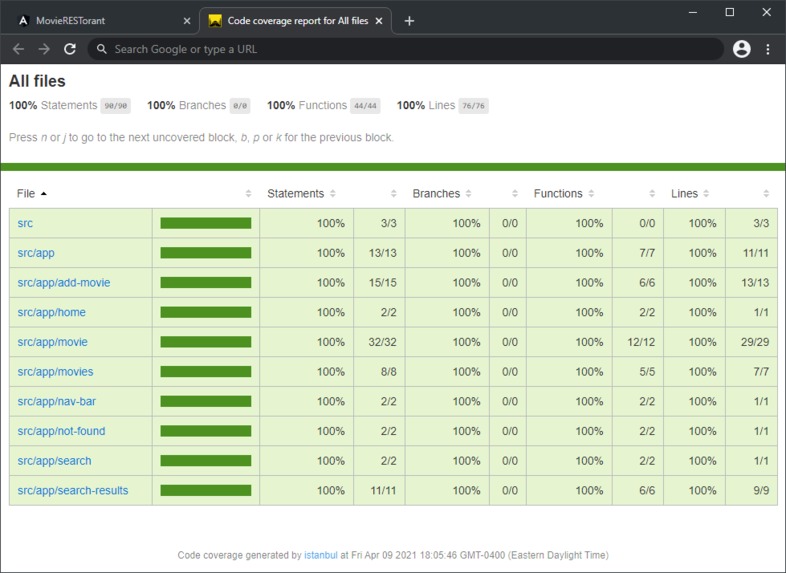Open the src/app/search-results link
Screen dimensions: 786x573
[x=73, y=491]
